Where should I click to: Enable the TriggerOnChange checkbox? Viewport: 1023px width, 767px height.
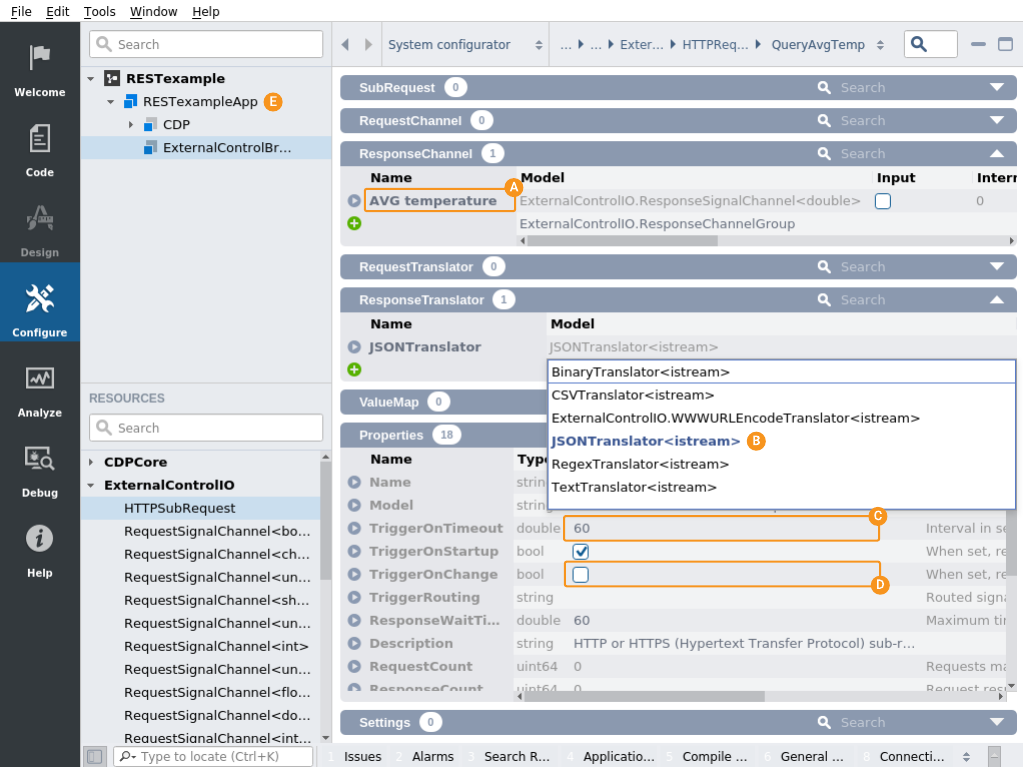click(x=580, y=575)
